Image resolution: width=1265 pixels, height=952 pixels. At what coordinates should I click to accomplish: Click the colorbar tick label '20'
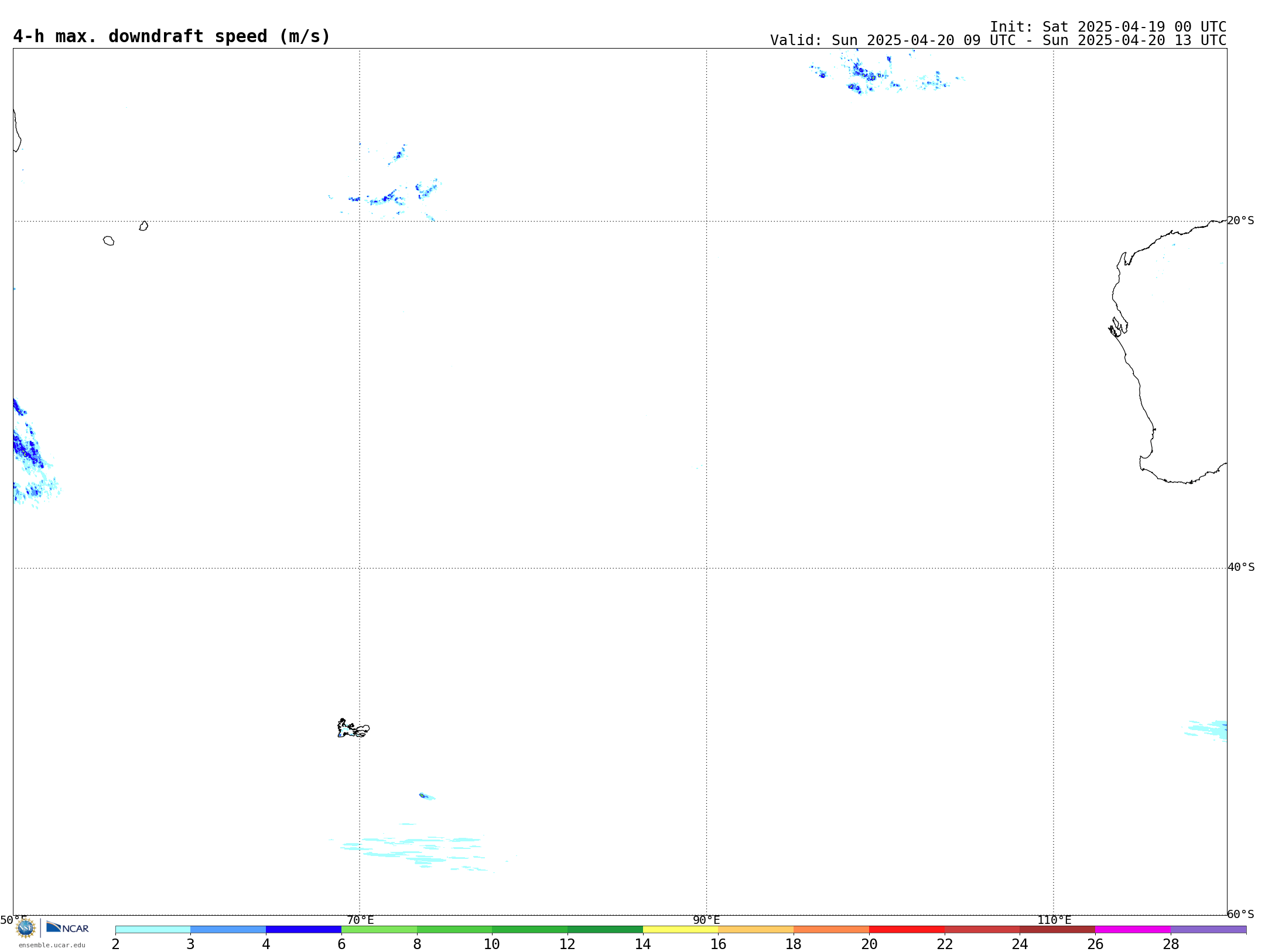(869, 944)
